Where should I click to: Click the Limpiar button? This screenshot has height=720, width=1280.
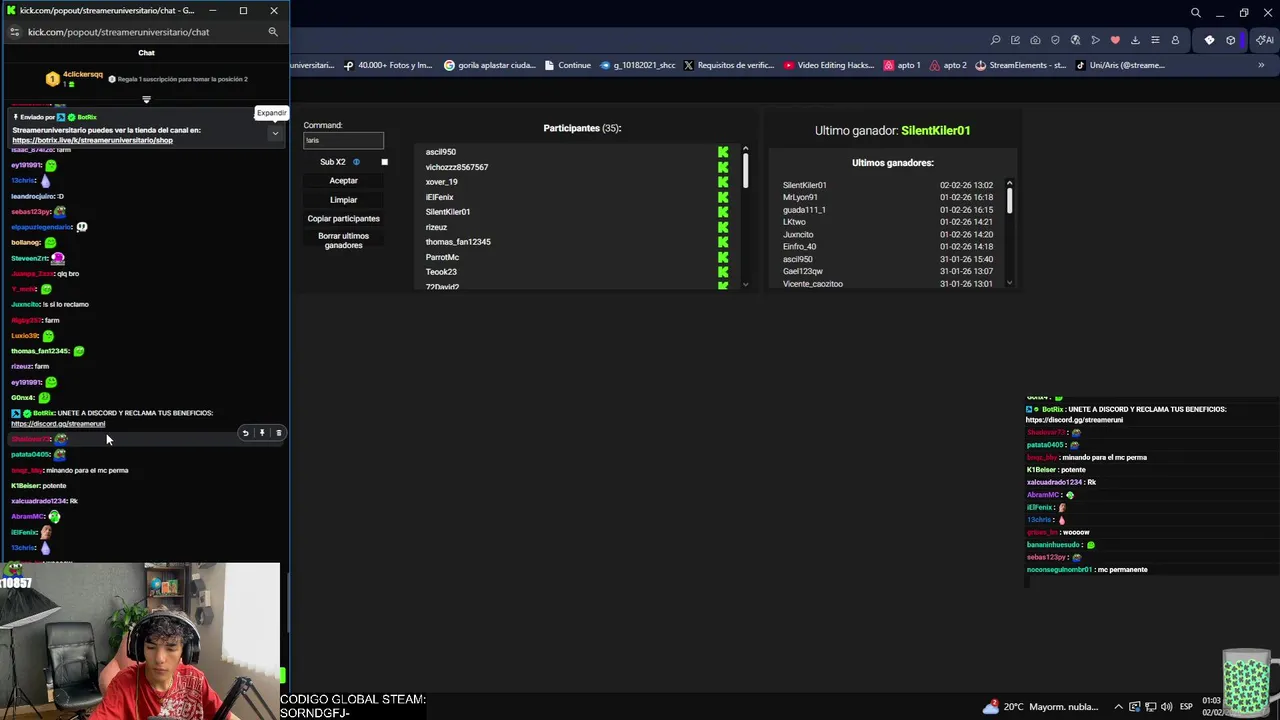click(343, 200)
